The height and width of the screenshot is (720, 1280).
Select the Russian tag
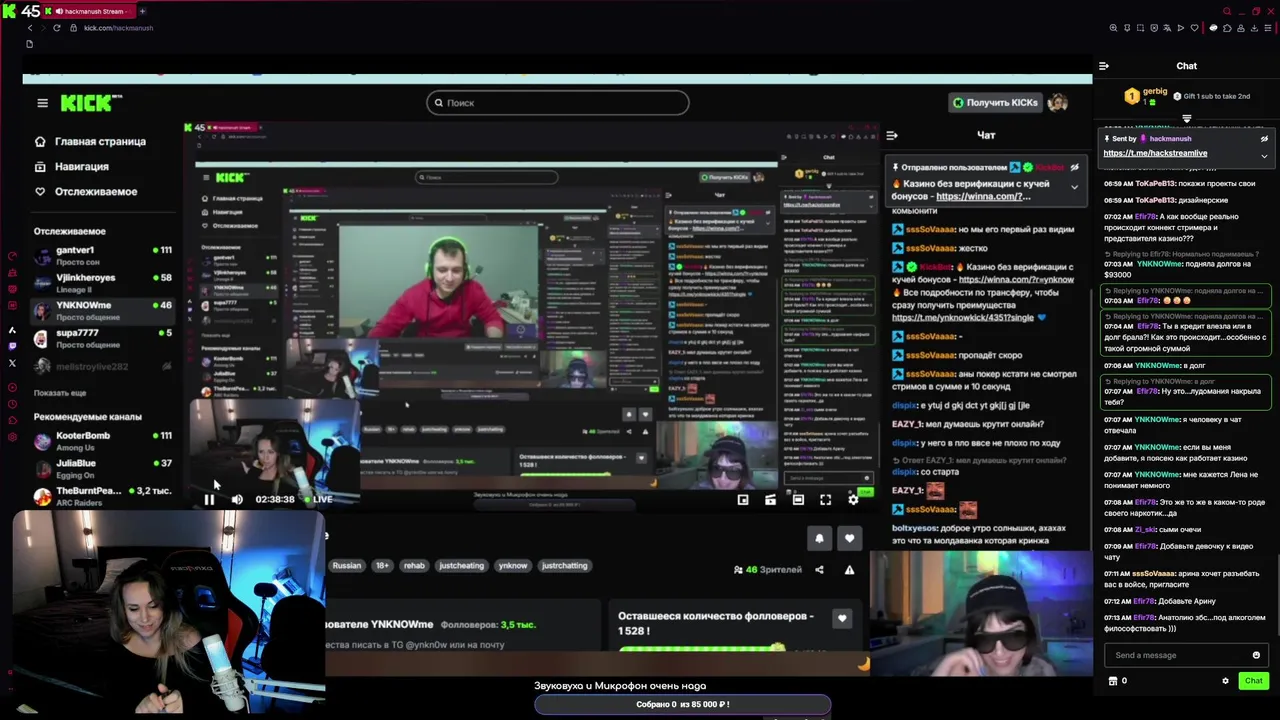point(347,566)
